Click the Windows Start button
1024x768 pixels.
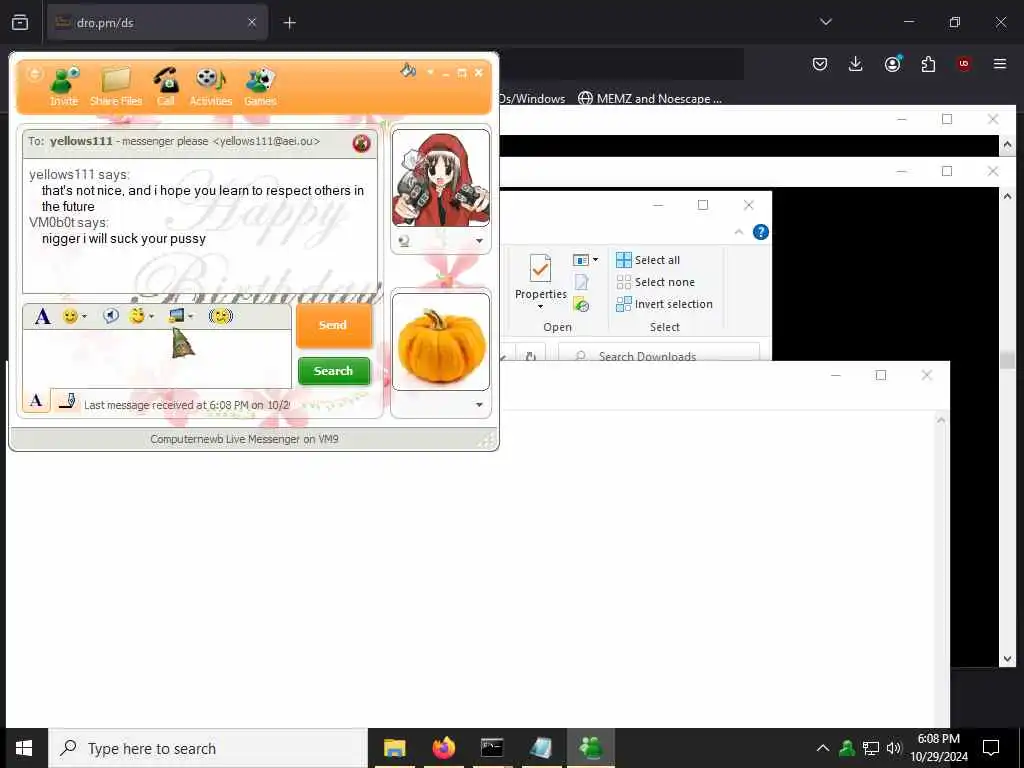pos(24,748)
